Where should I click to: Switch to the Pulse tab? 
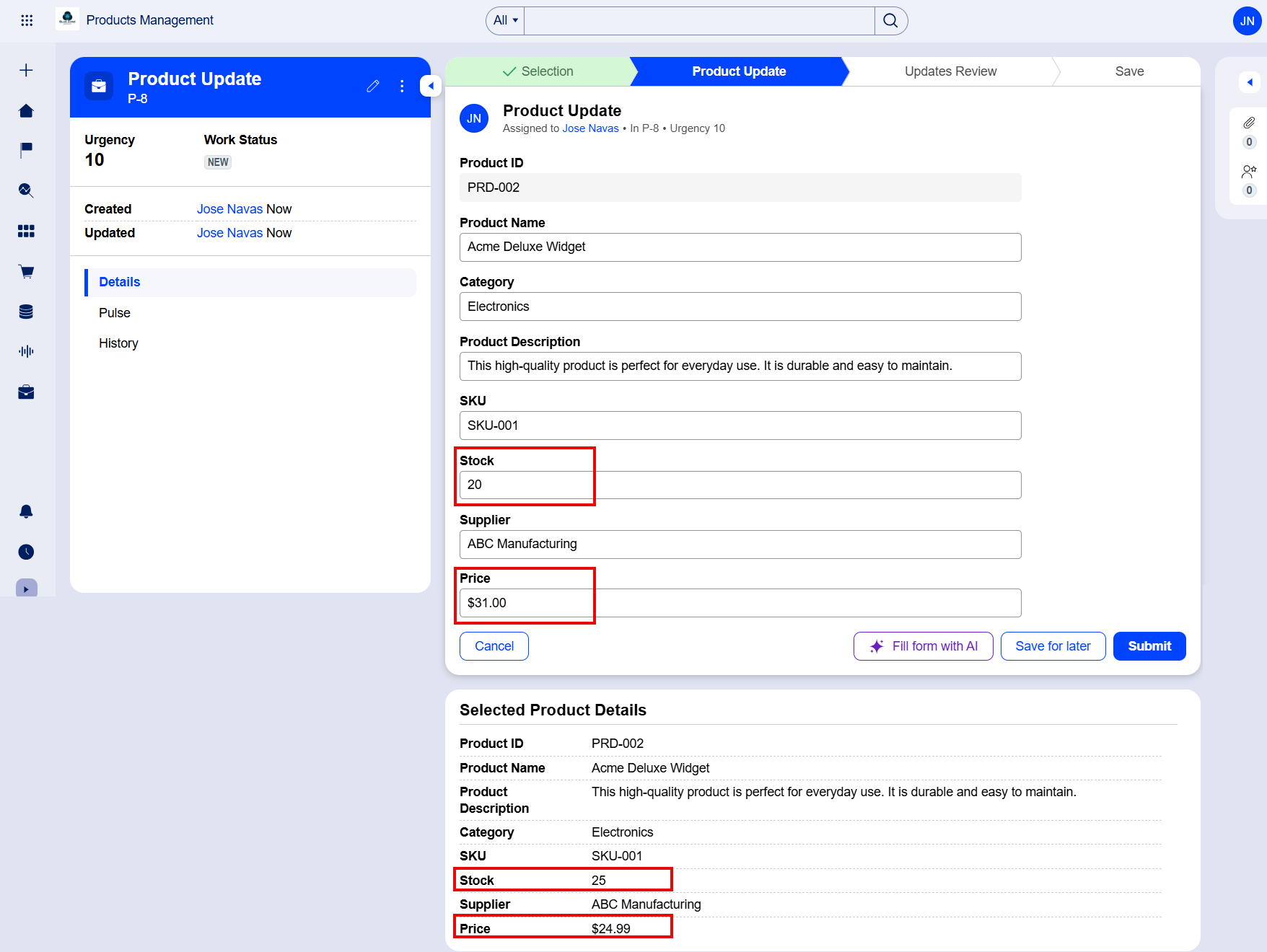[x=115, y=313]
